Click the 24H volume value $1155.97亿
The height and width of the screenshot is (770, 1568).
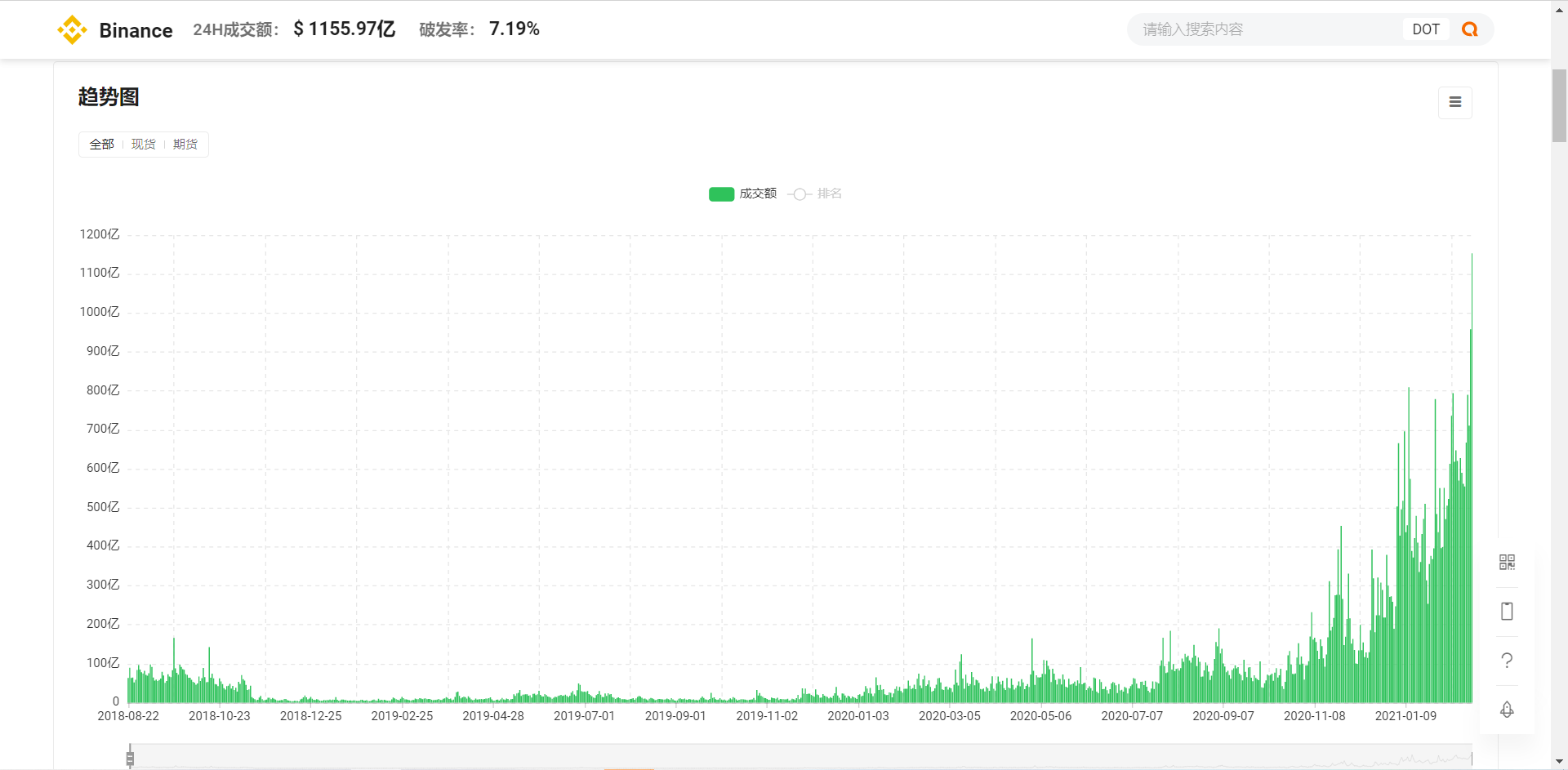345,29
